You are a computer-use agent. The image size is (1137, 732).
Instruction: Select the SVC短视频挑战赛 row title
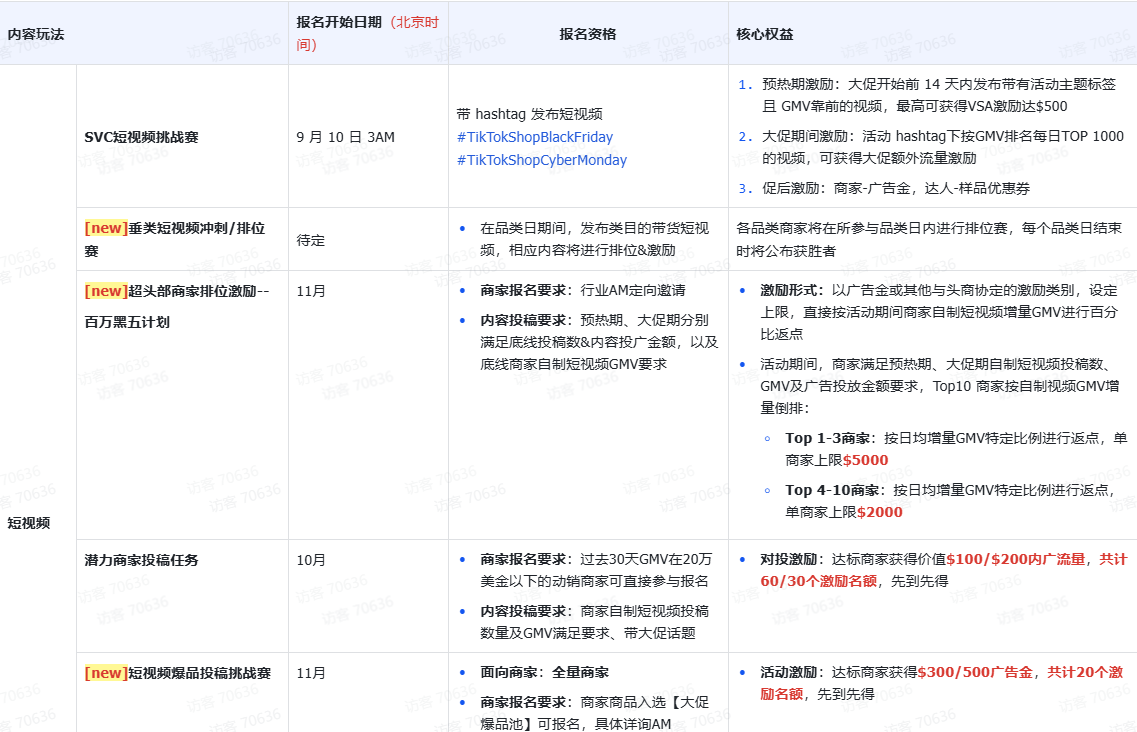coord(141,137)
